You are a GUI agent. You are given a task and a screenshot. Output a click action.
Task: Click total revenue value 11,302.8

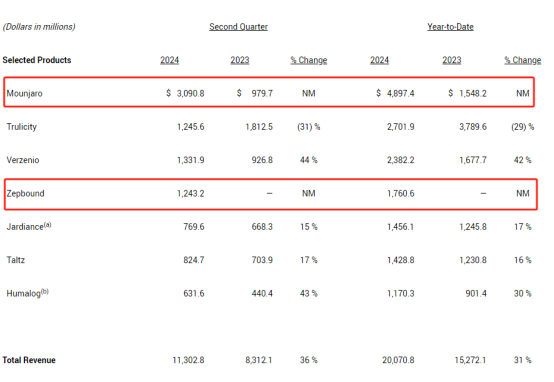(x=188, y=360)
